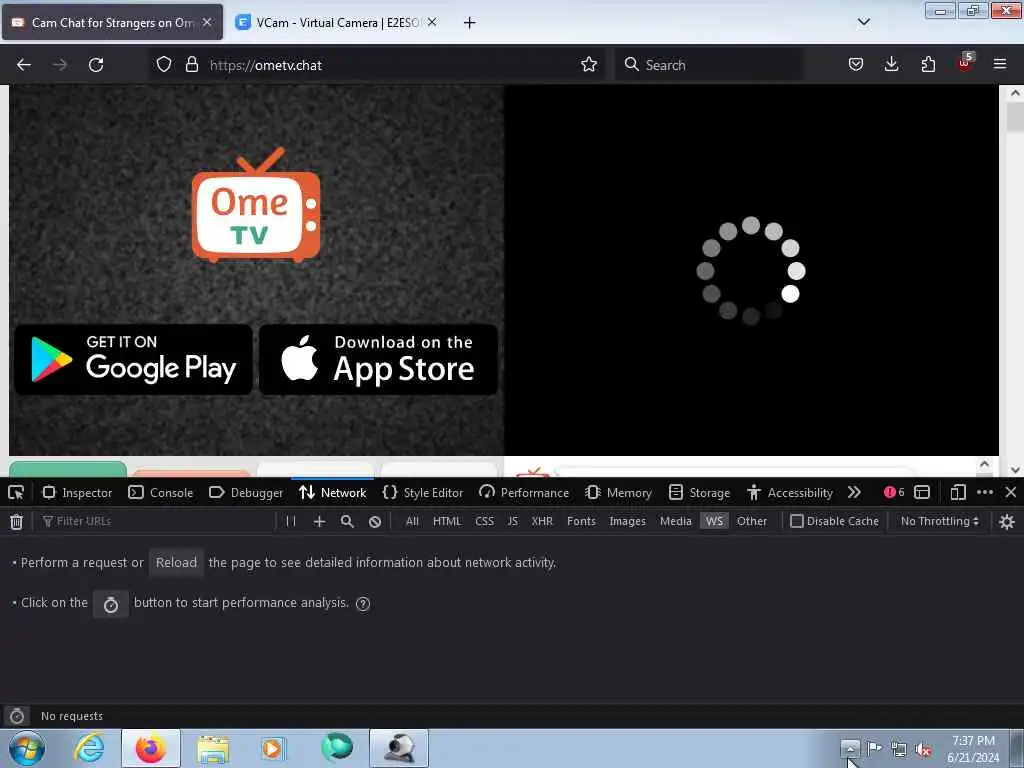Click the browser Search box
1024x768 pixels.
709,65
